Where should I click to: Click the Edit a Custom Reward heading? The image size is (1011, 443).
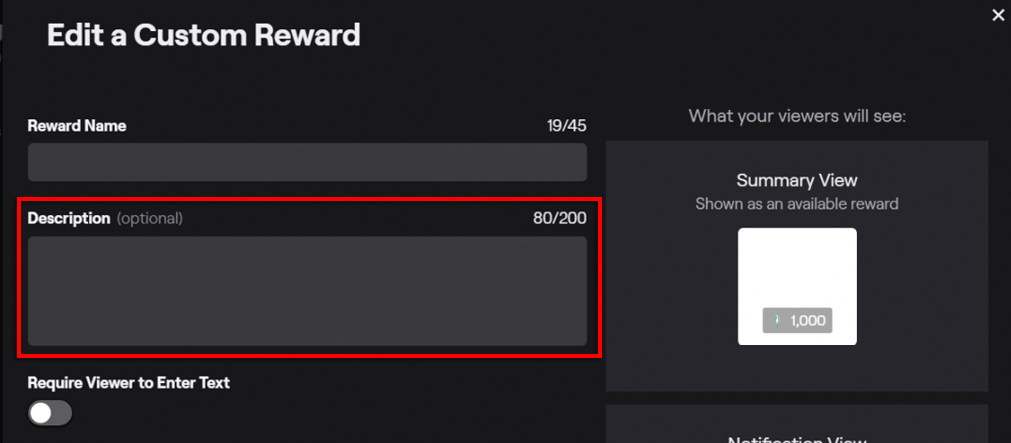203,36
